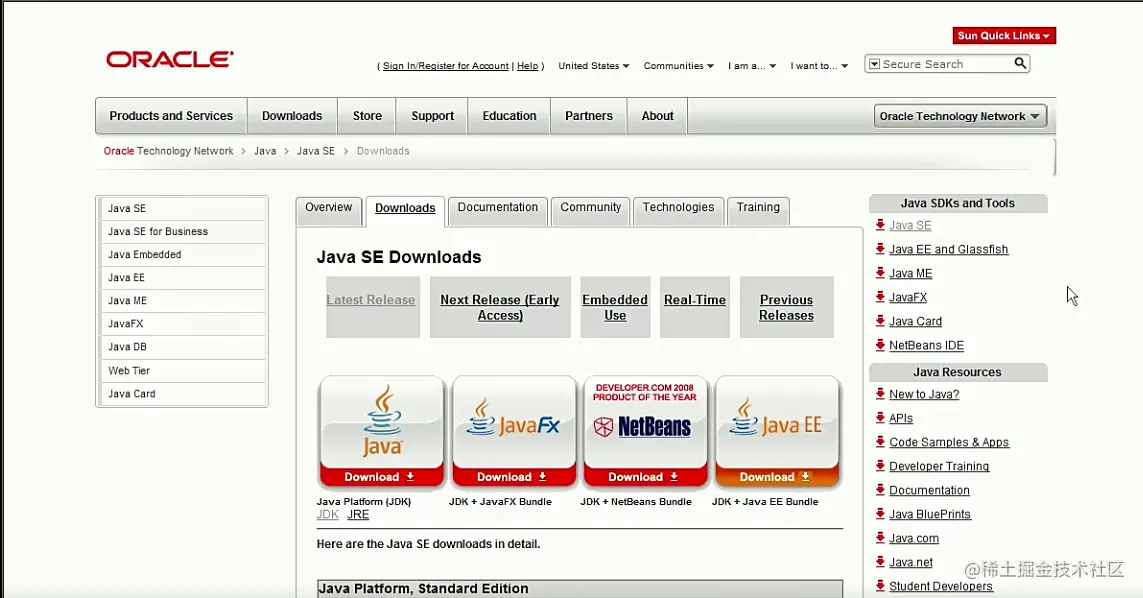Viewport: 1143px width, 598px height.
Task: Open the About menu item
Action: click(x=657, y=116)
